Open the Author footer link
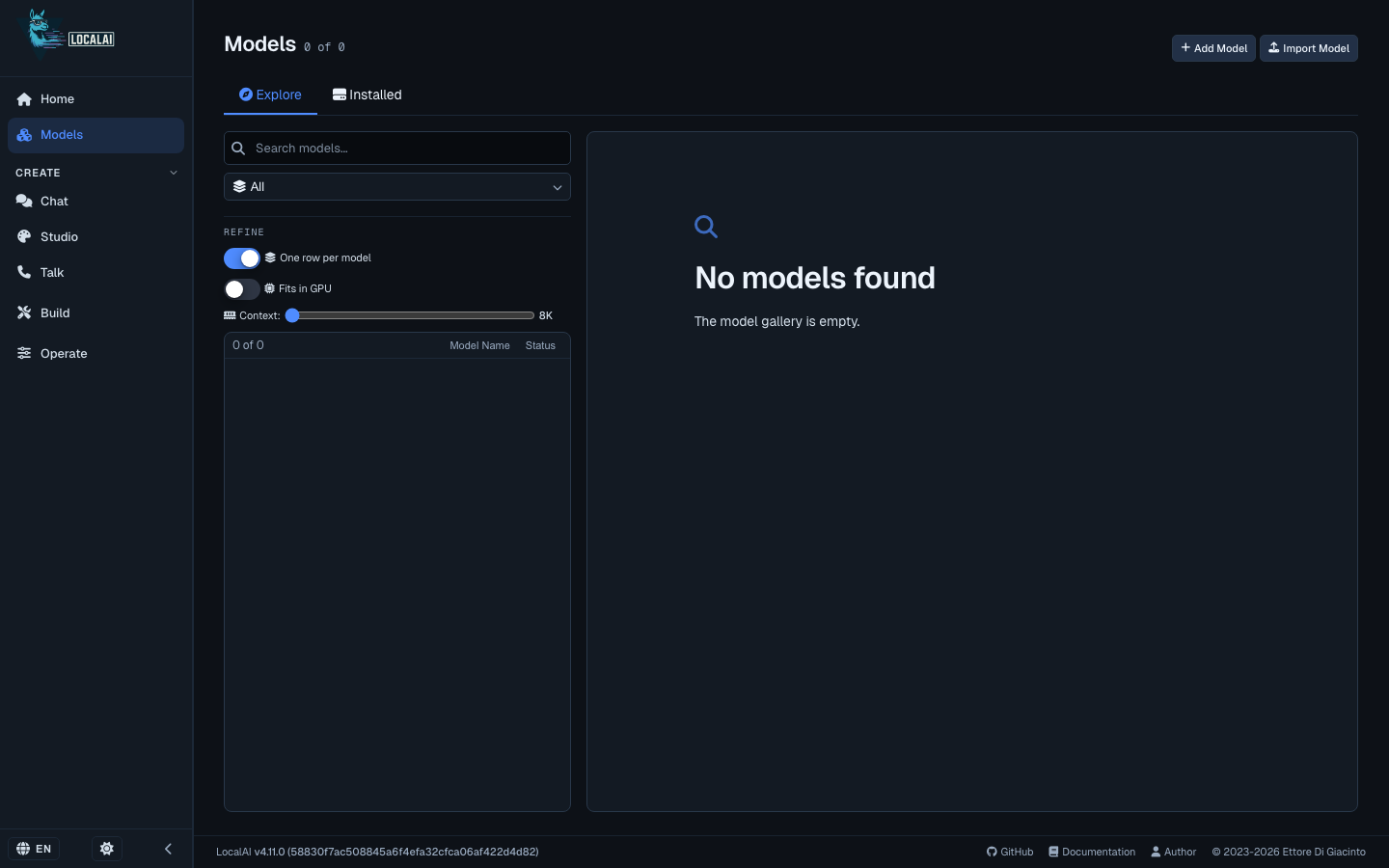Viewport: 1389px width, 868px height. [1174, 852]
